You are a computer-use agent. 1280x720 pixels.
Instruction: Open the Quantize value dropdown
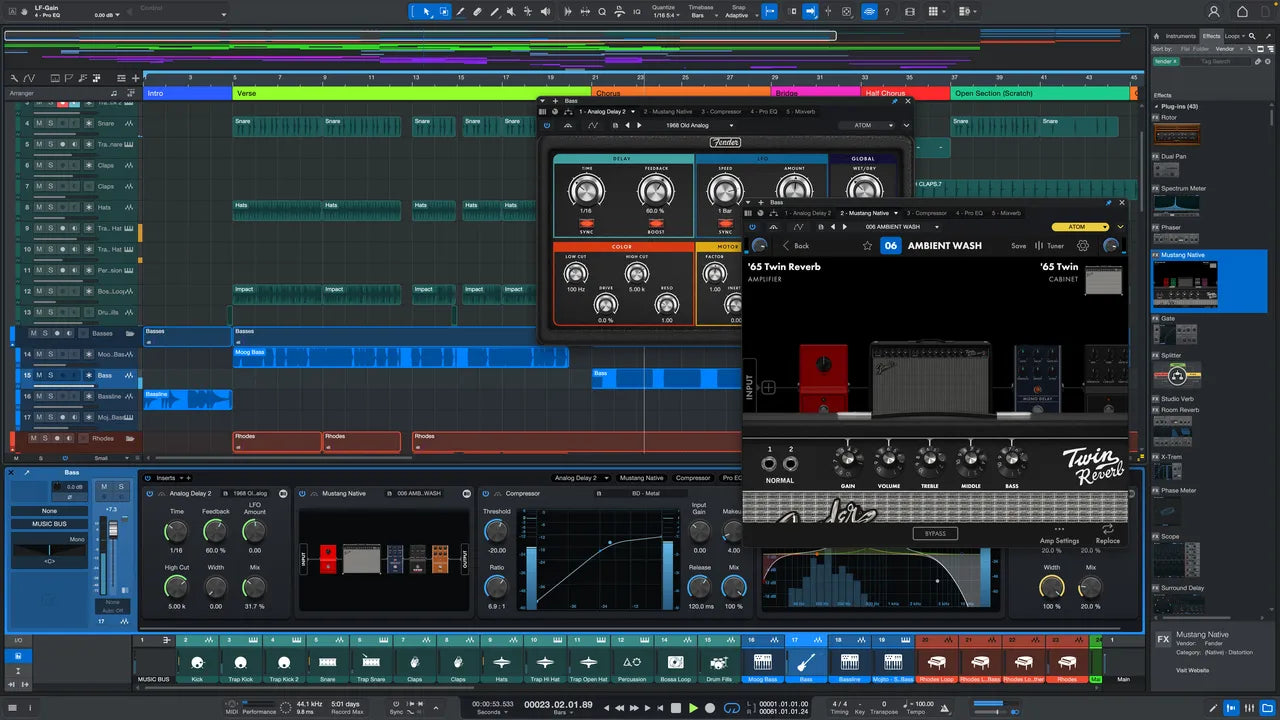tap(678, 14)
